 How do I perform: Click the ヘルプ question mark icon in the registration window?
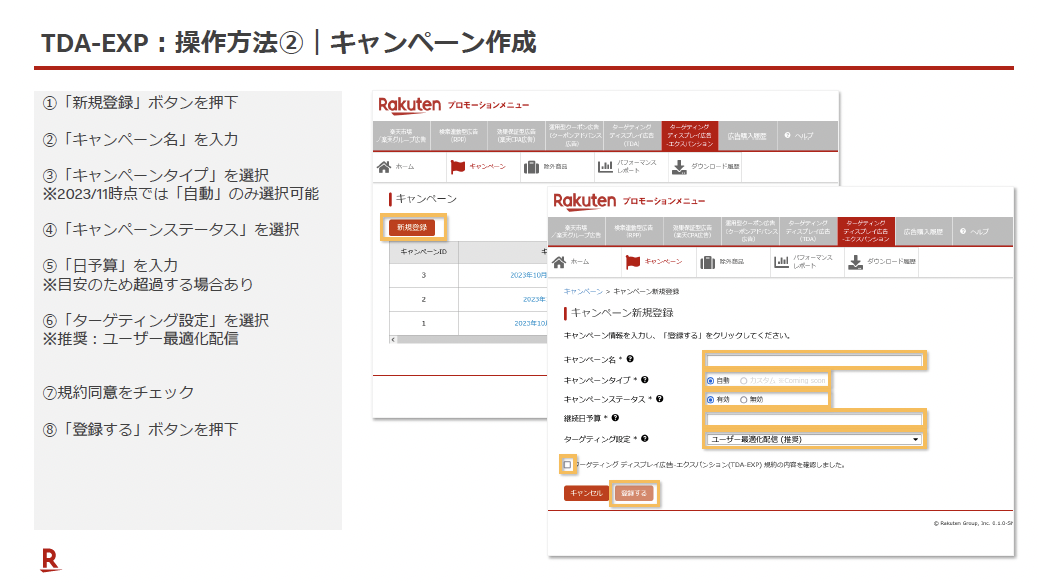pyautogui.click(x=963, y=232)
